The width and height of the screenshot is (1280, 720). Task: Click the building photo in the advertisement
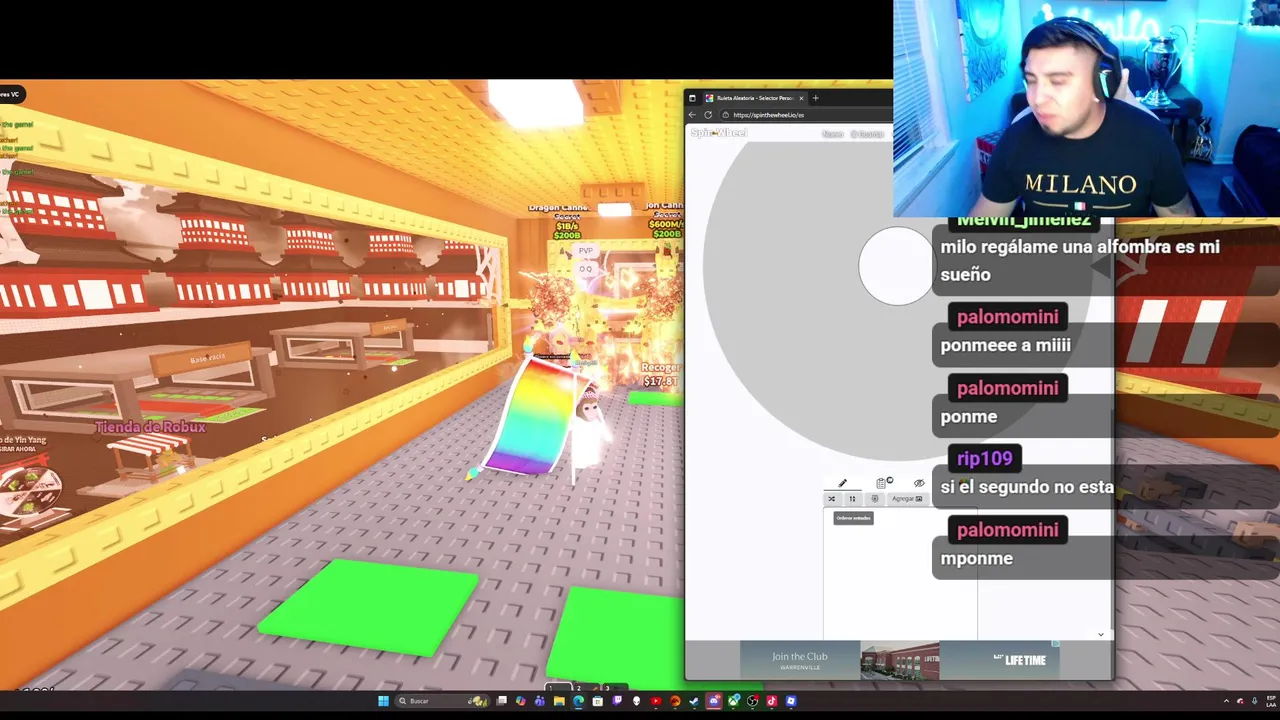(900, 661)
